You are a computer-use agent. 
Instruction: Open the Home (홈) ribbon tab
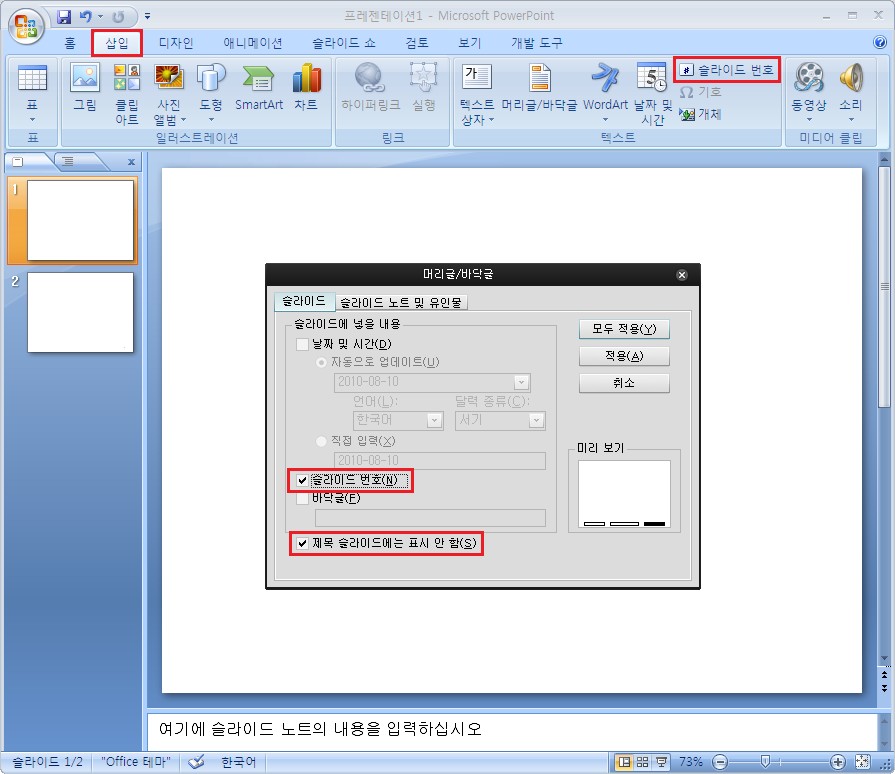70,43
